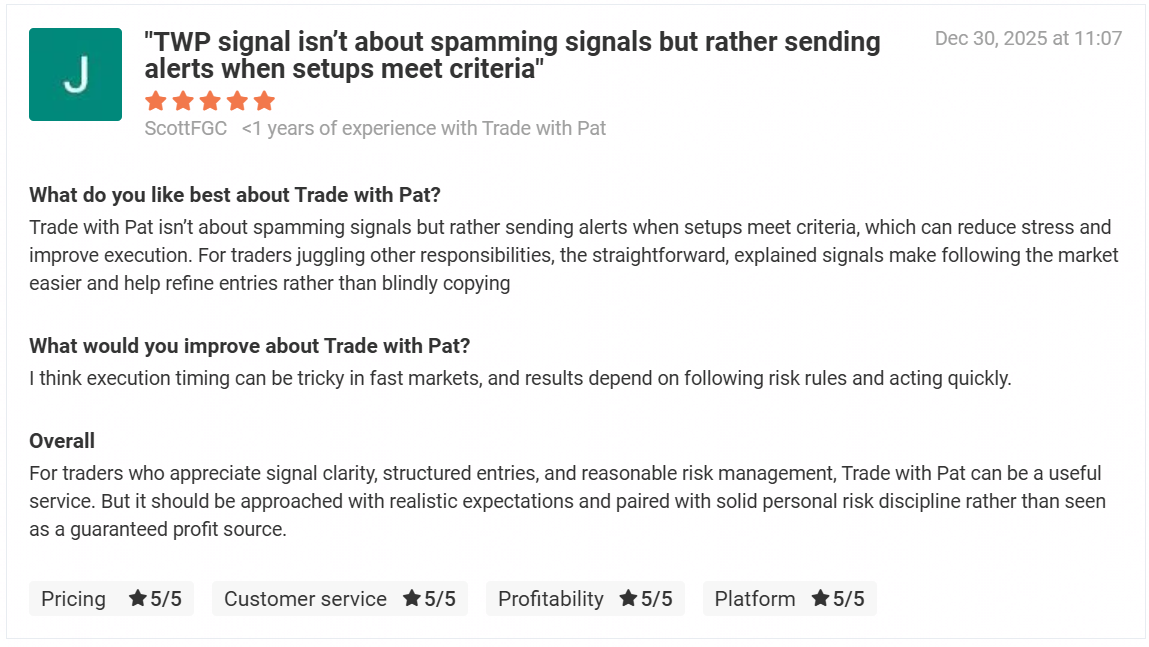Click the green J avatar thumbnail

[75, 75]
